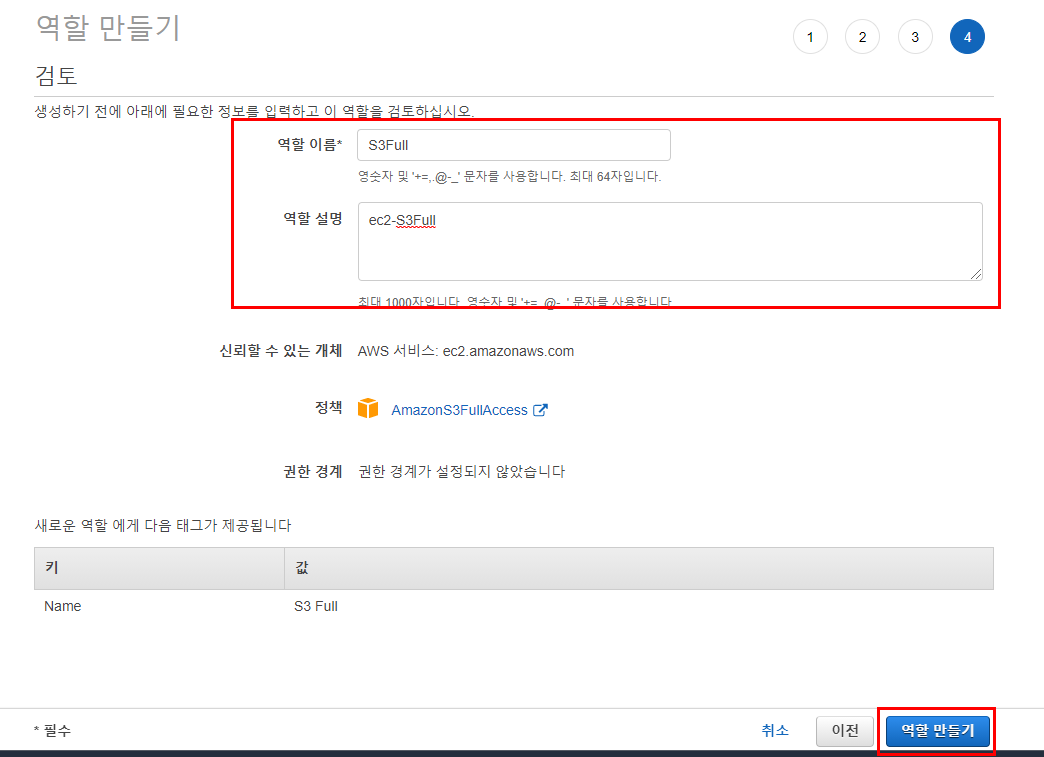Click the 정책 label
1044x757 pixels.
click(328, 407)
